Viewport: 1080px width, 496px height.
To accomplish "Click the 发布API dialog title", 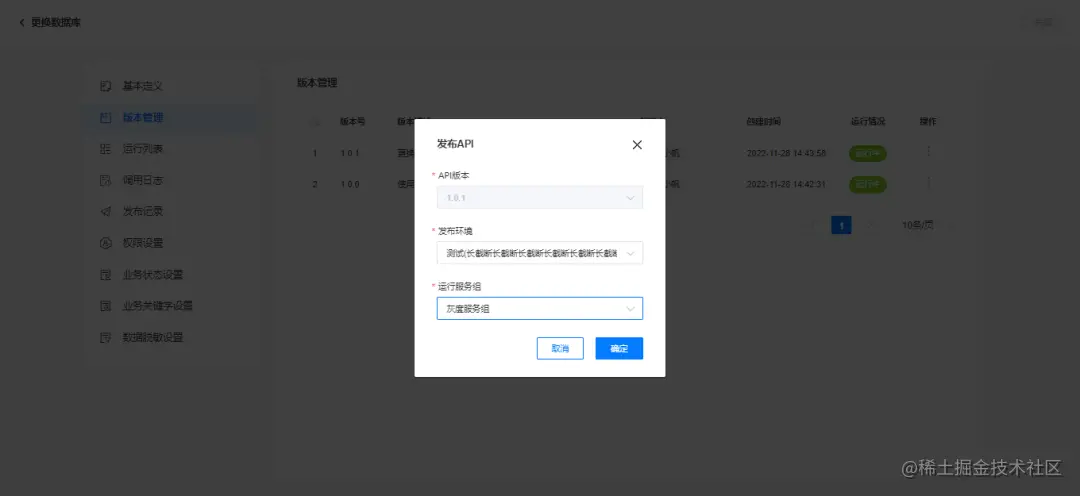I will (455, 144).
